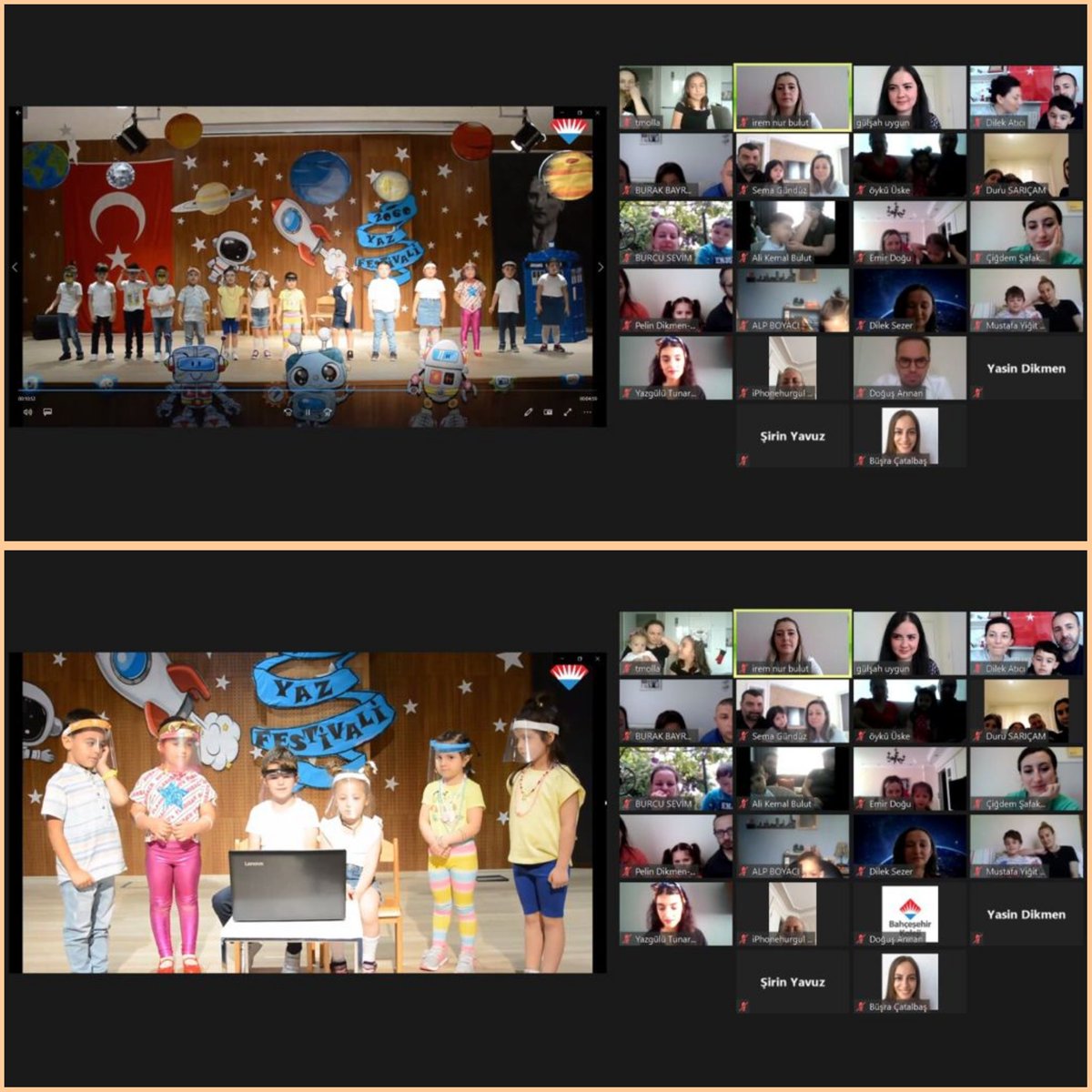The width and height of the screenshot is (1092, 1092).
Task: Click remaining time 00:04:59 in the player
Action: [589, 399]
